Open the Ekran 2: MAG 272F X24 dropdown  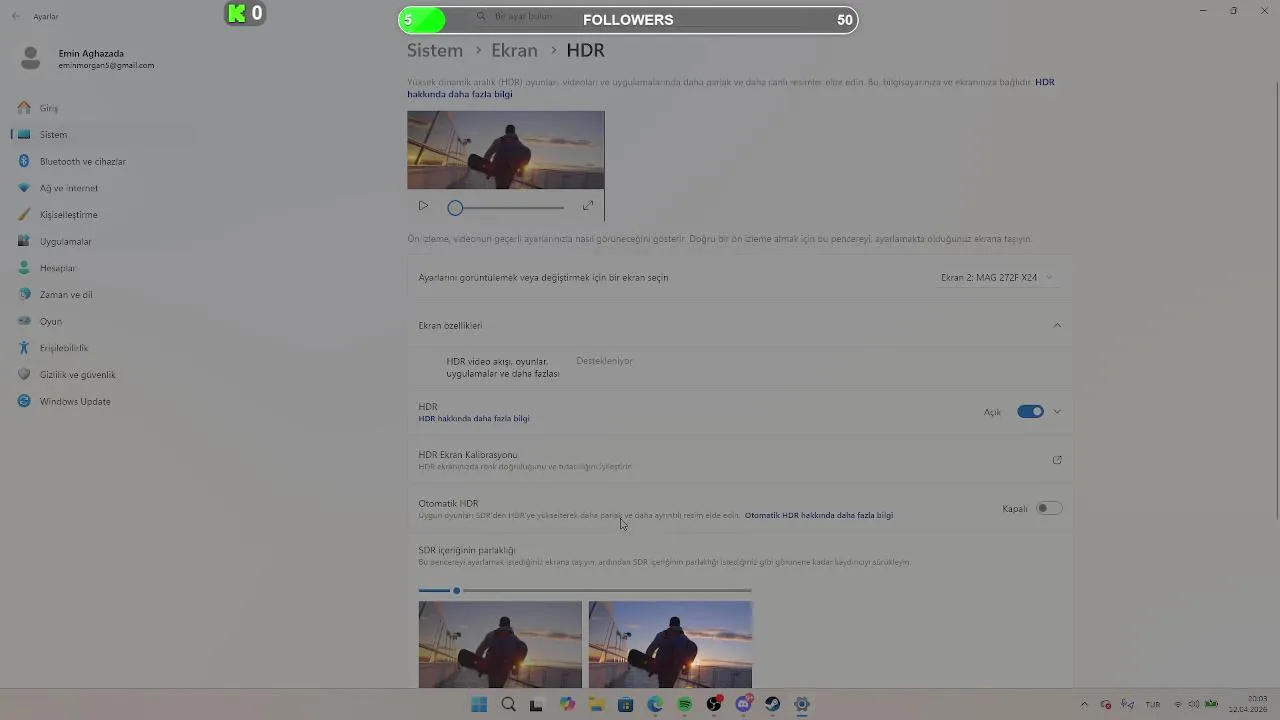coord(997,278)
